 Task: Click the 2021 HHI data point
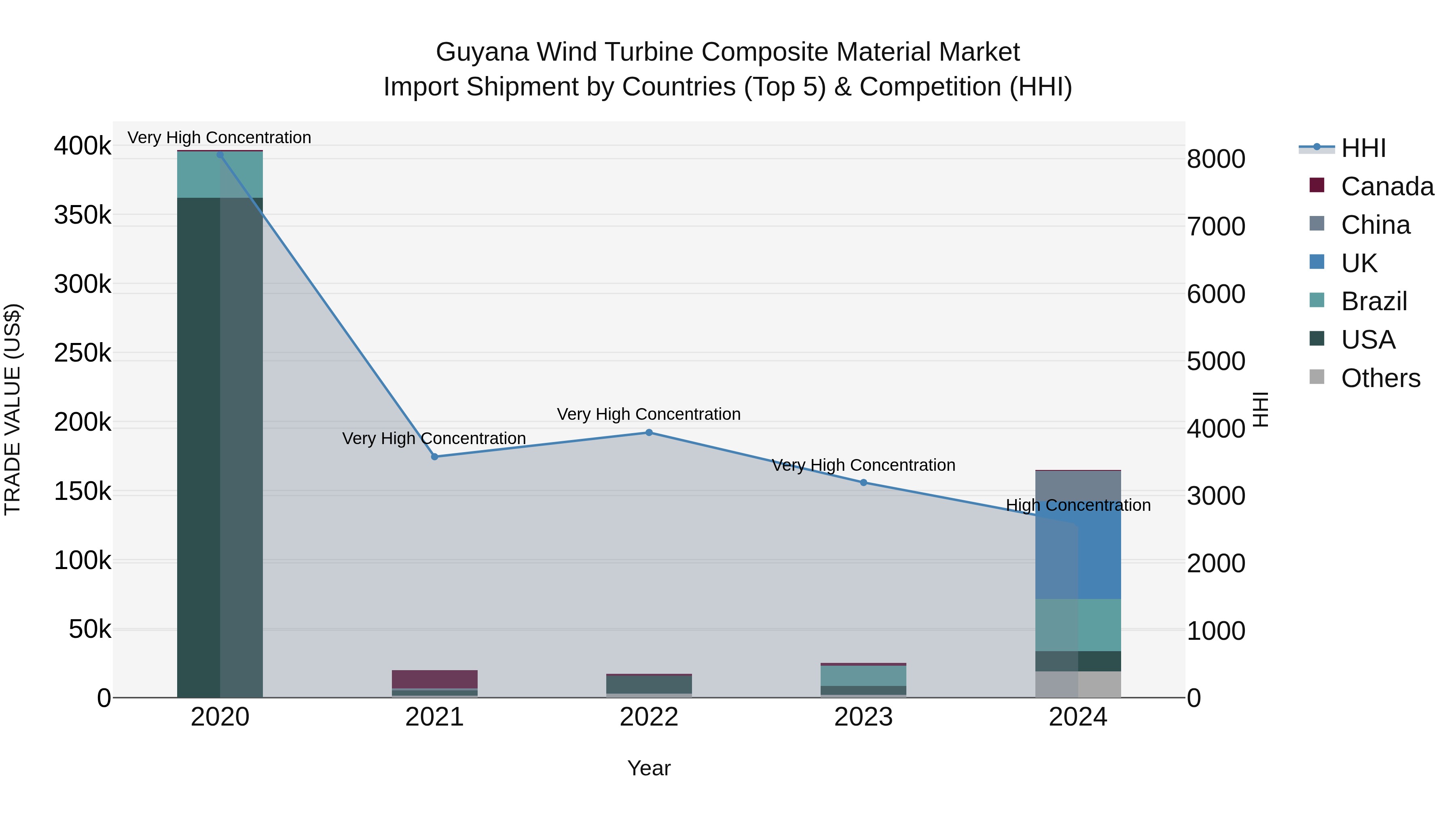tap(435, 457)
